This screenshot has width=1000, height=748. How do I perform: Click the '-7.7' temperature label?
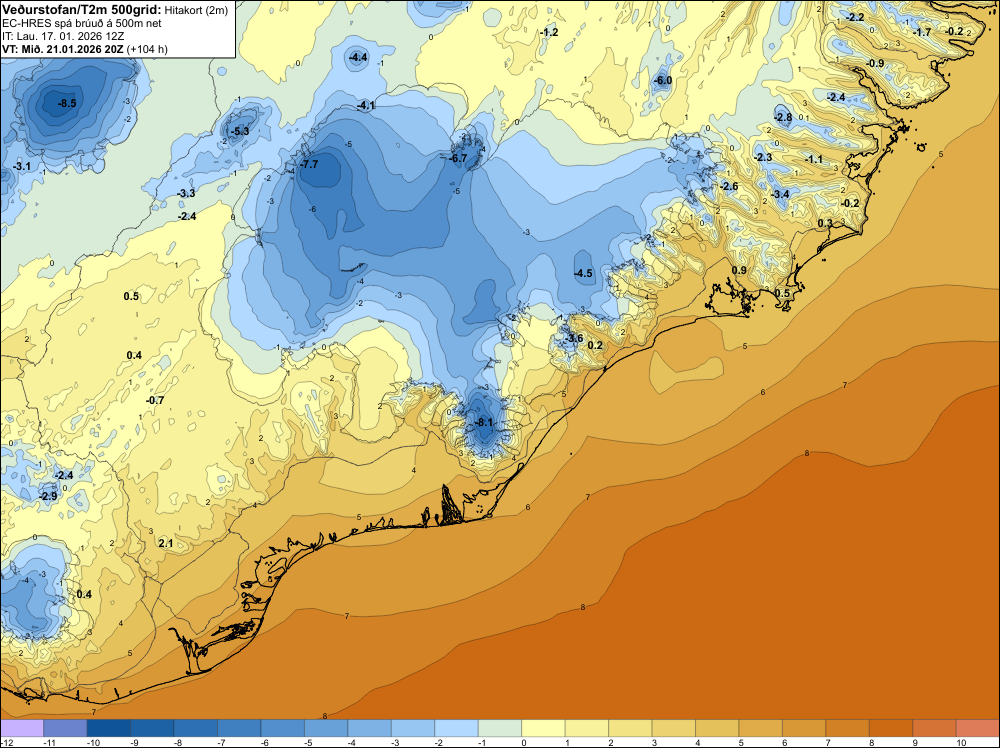(309, 164)
